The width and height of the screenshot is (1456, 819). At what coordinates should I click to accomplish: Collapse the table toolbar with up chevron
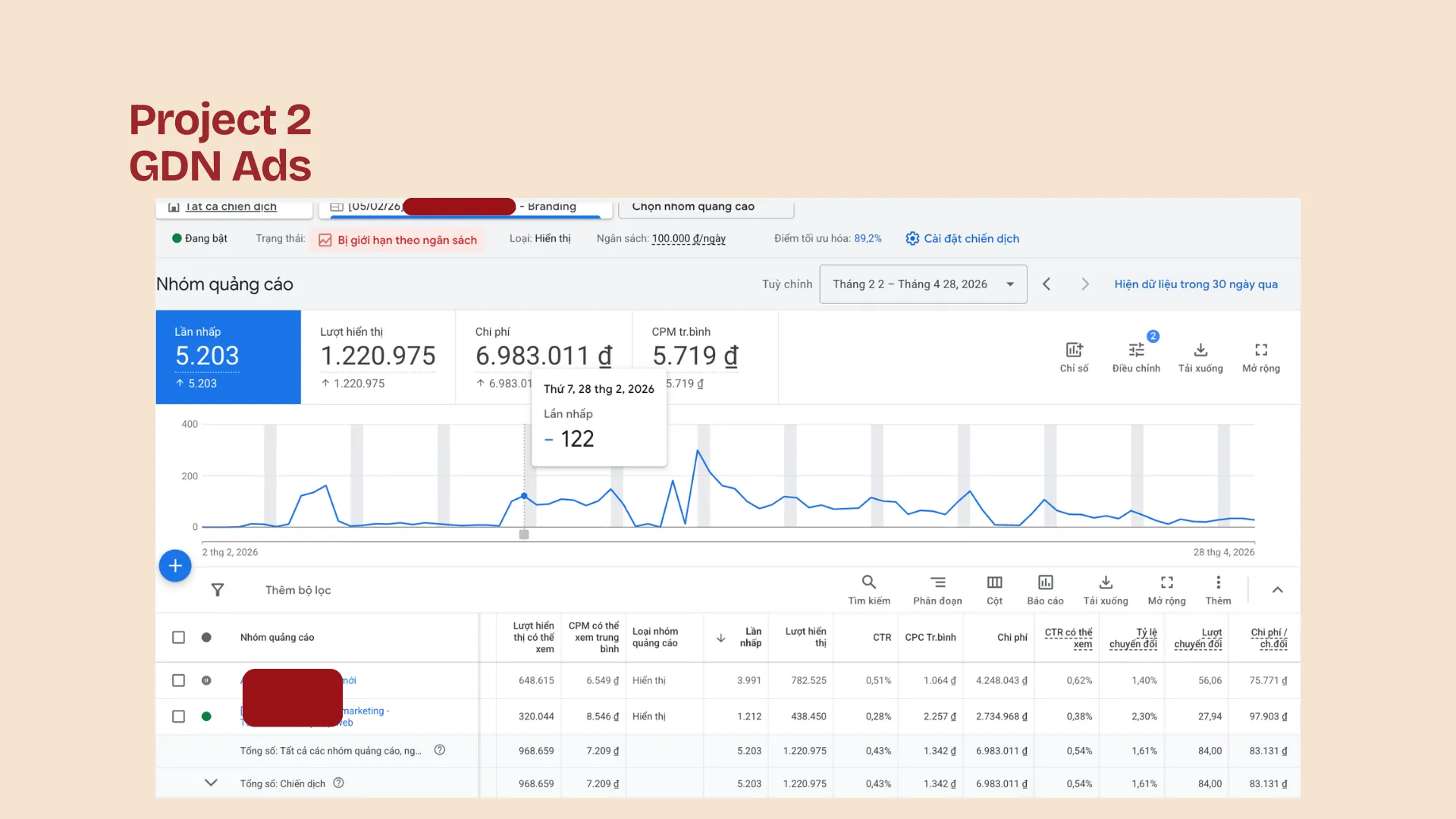pos(1277,590)
